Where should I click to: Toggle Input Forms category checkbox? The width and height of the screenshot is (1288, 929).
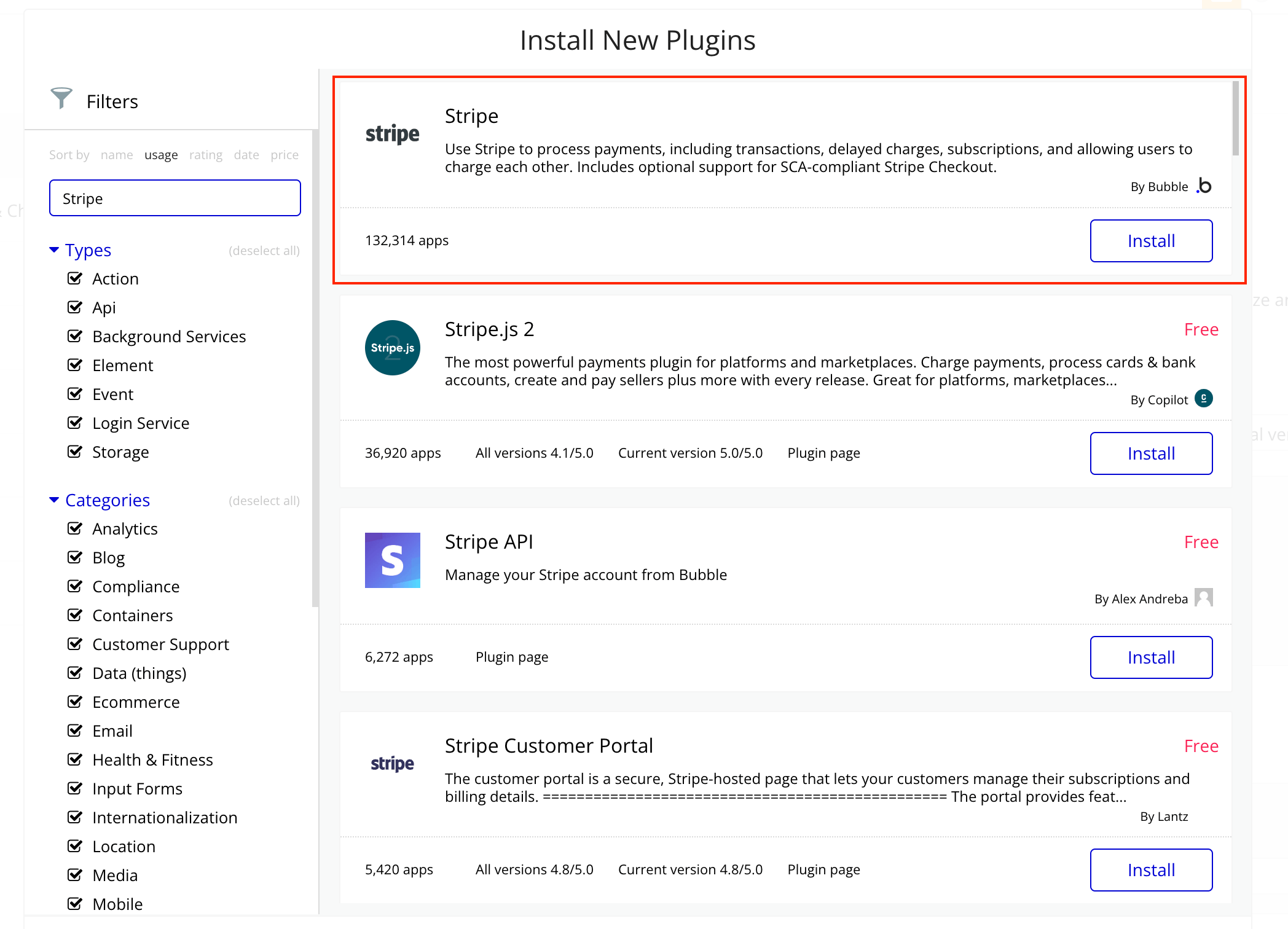[75, 788]
